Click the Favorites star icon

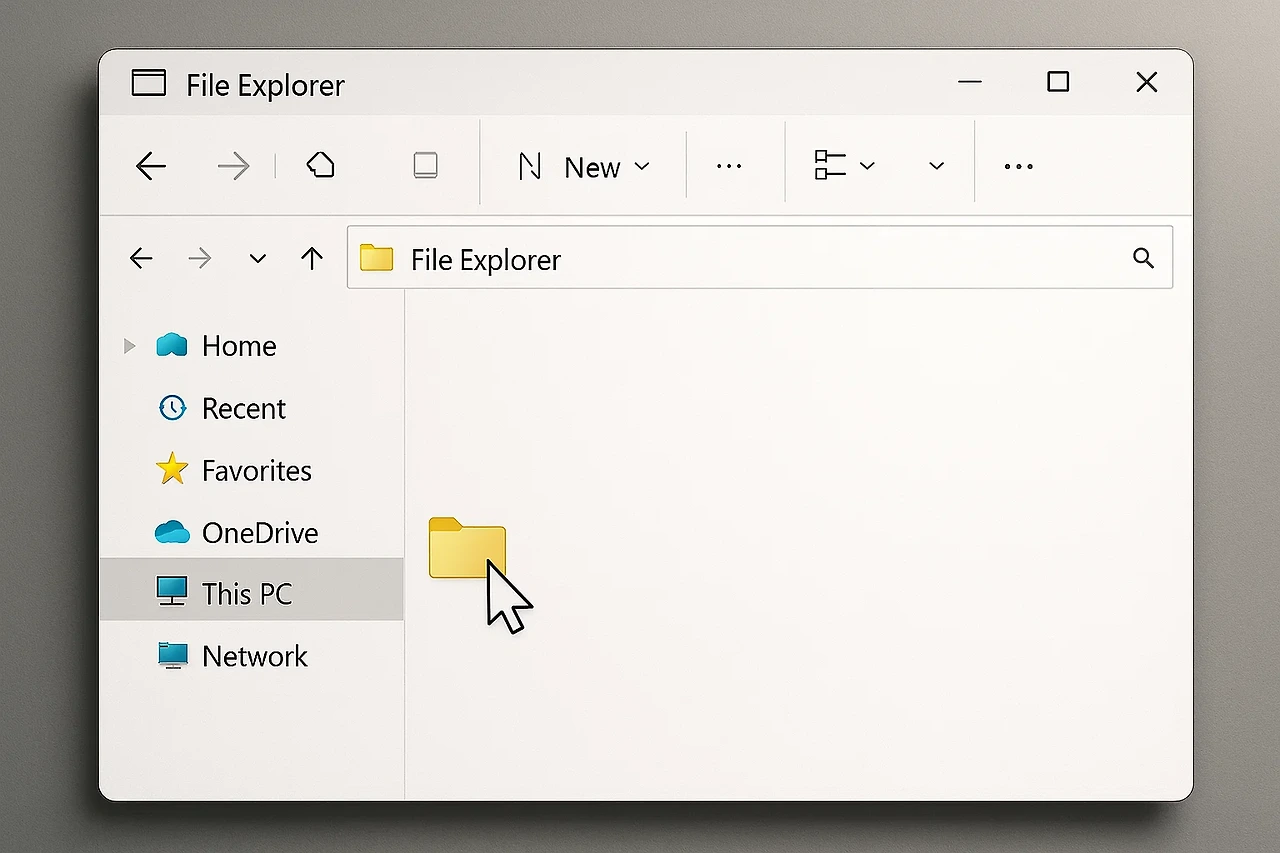172,469
